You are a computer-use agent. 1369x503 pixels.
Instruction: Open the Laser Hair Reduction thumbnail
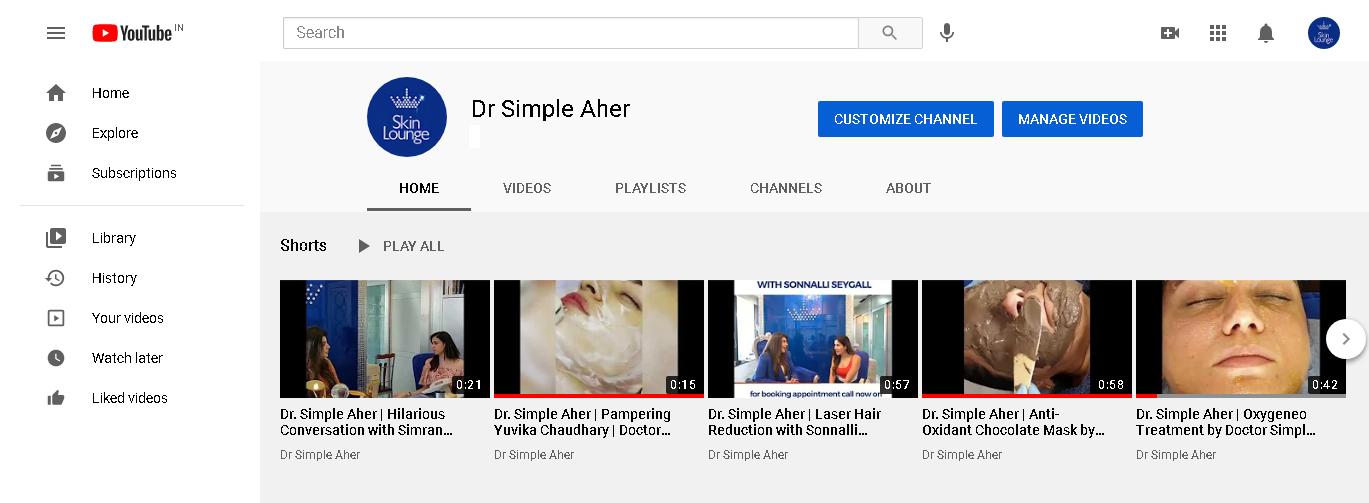[813, 339]
